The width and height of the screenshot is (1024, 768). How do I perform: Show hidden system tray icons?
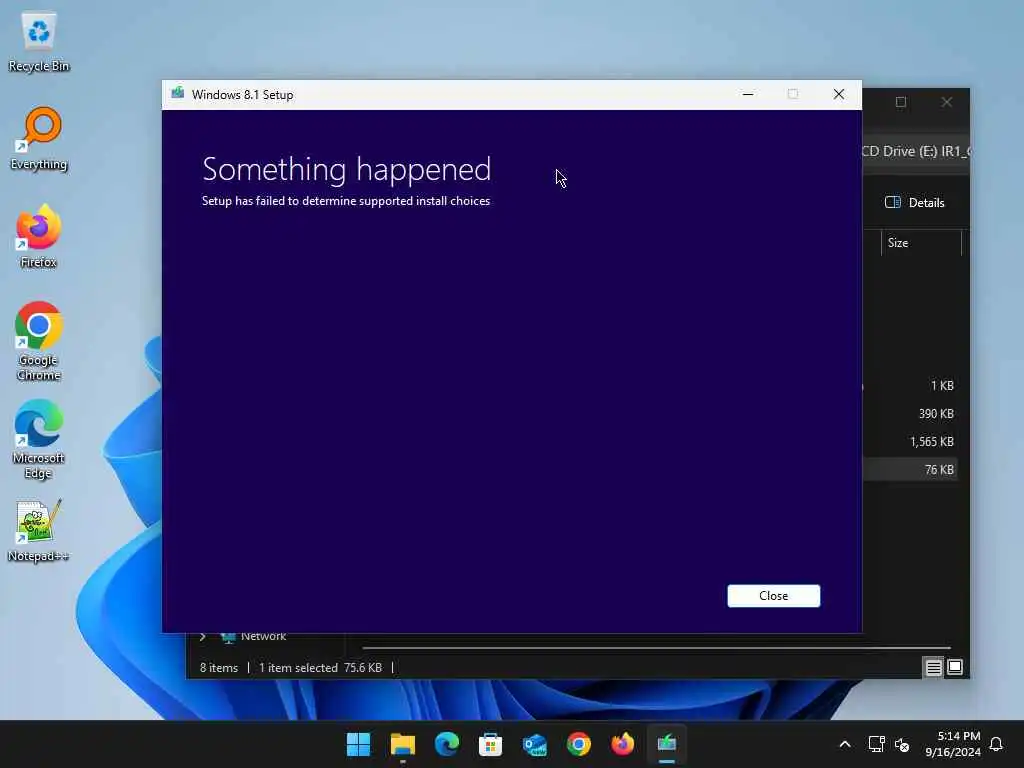(844, 744)
